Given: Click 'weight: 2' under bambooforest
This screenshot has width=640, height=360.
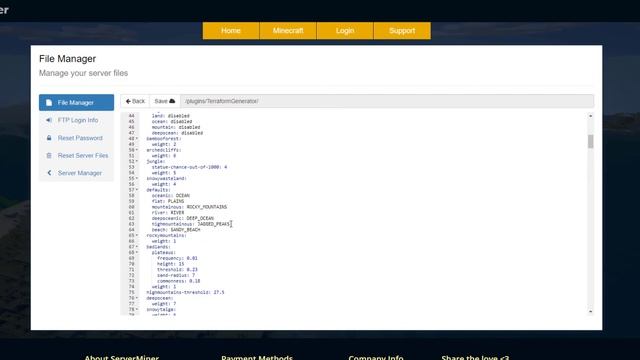Looking at the screenshot, I should (164, 144).
